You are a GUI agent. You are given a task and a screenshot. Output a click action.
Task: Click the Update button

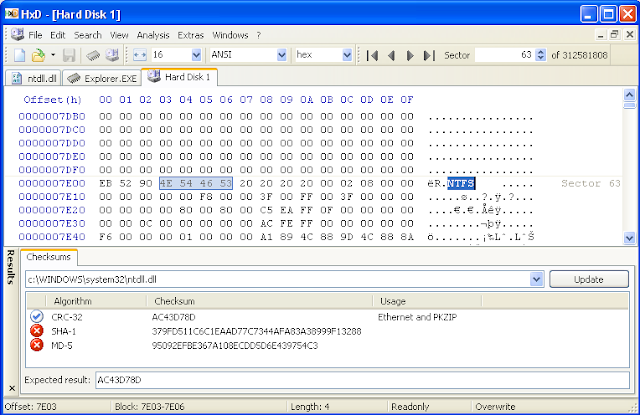589,279
